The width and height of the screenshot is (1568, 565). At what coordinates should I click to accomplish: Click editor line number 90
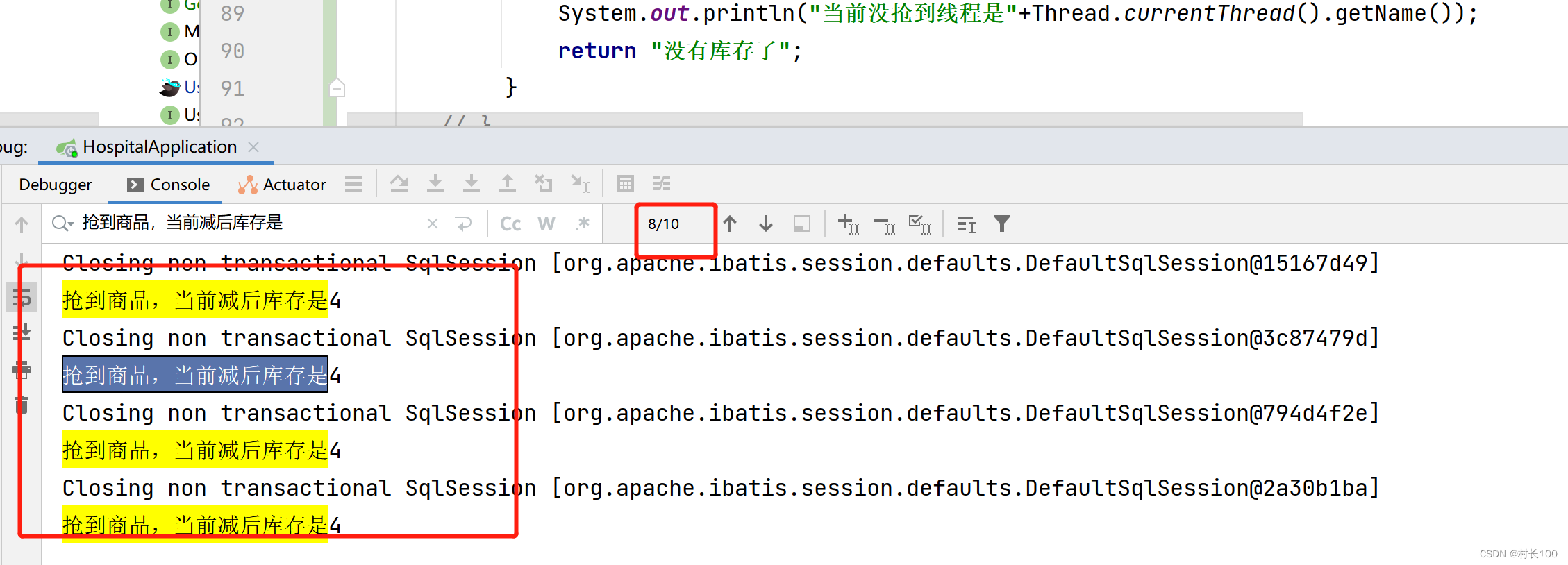pyautogui.click(x=233, y=51)
